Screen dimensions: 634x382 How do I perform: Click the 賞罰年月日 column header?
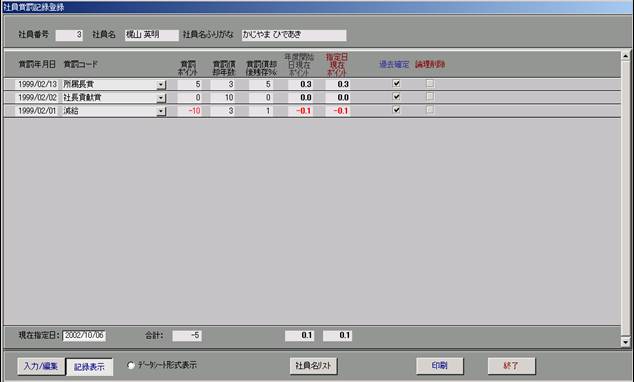point(37,64)
